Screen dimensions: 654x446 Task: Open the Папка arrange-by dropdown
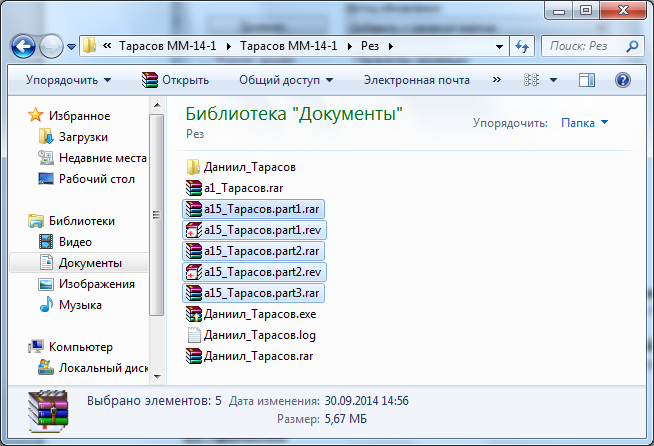coord(584,123)
